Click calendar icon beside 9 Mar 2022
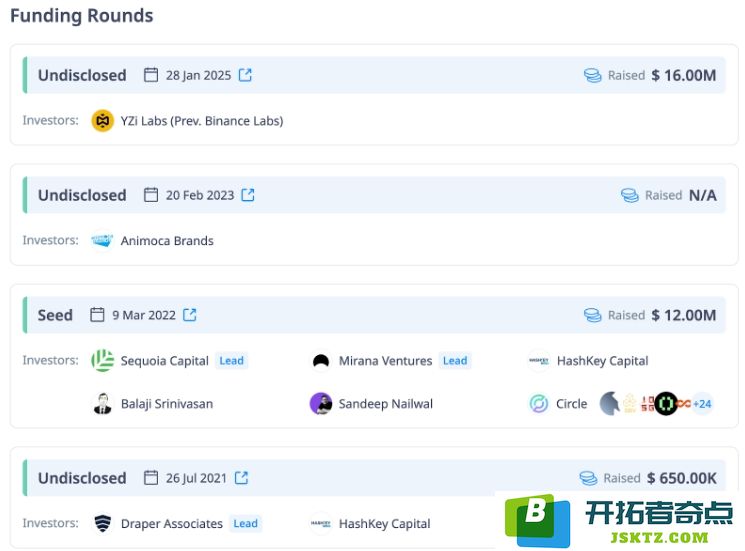This screenshot has width=745, height=551. pyautogui.click(x=97, y=315)
